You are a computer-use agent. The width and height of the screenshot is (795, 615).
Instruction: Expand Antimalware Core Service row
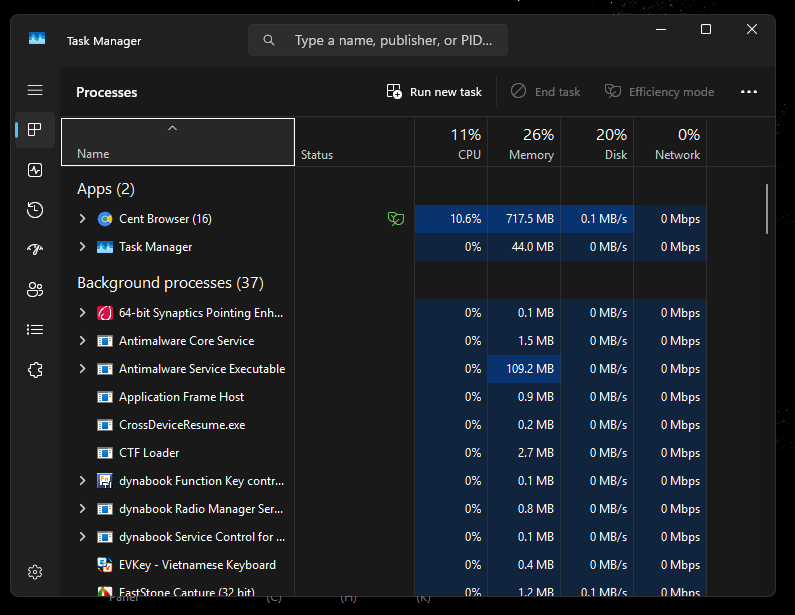coord(82,341)
